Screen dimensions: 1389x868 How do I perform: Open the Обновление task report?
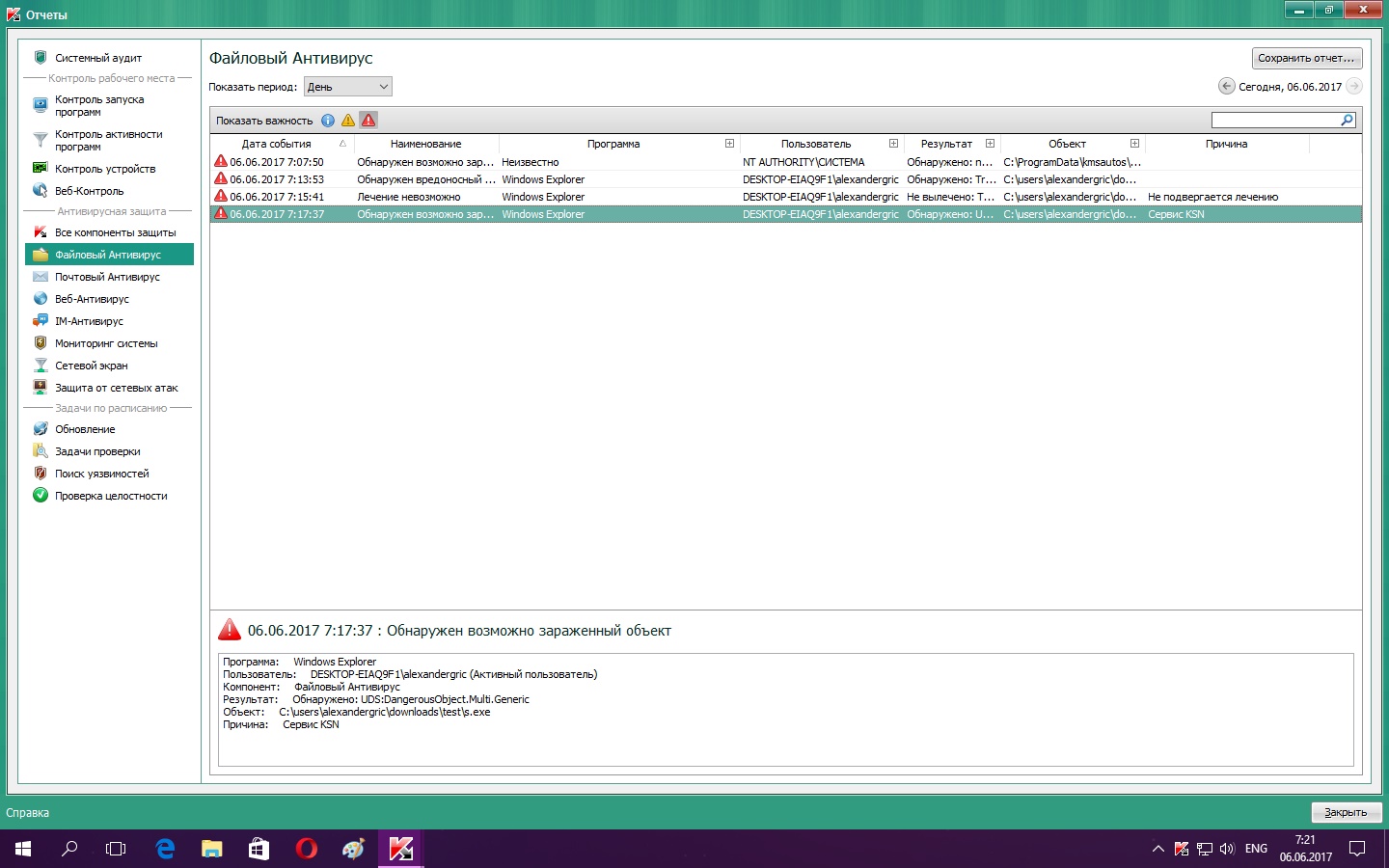85,429
